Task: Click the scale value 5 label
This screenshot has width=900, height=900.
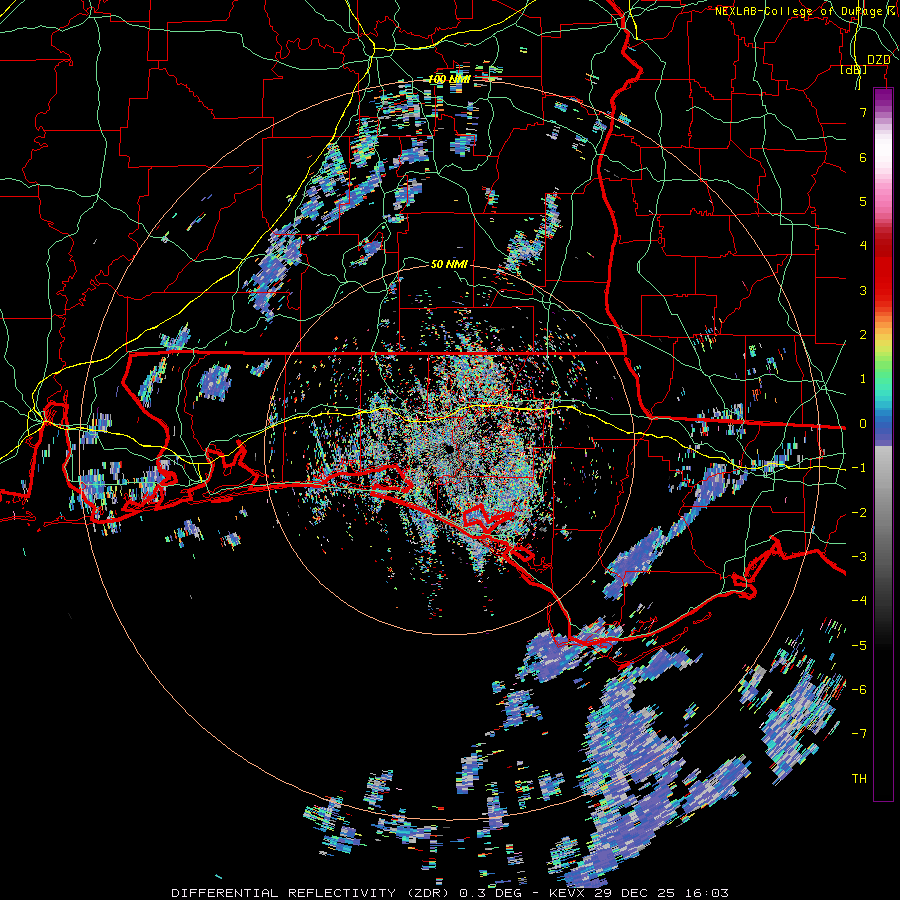Action: [863, 201]
